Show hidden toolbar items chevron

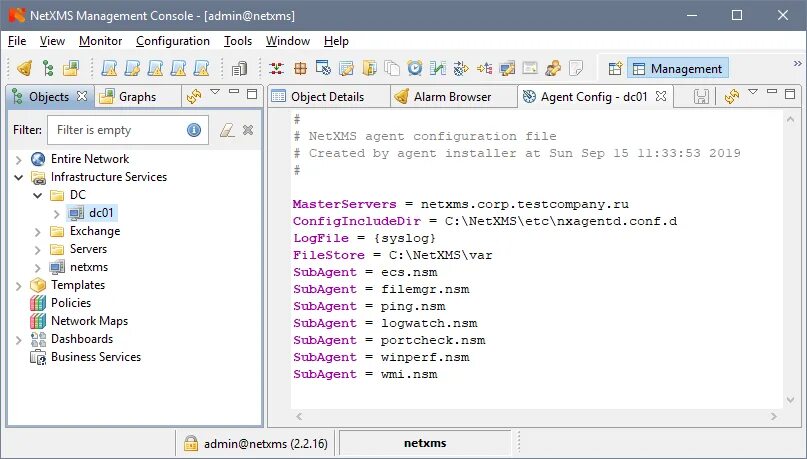point(797,64)
